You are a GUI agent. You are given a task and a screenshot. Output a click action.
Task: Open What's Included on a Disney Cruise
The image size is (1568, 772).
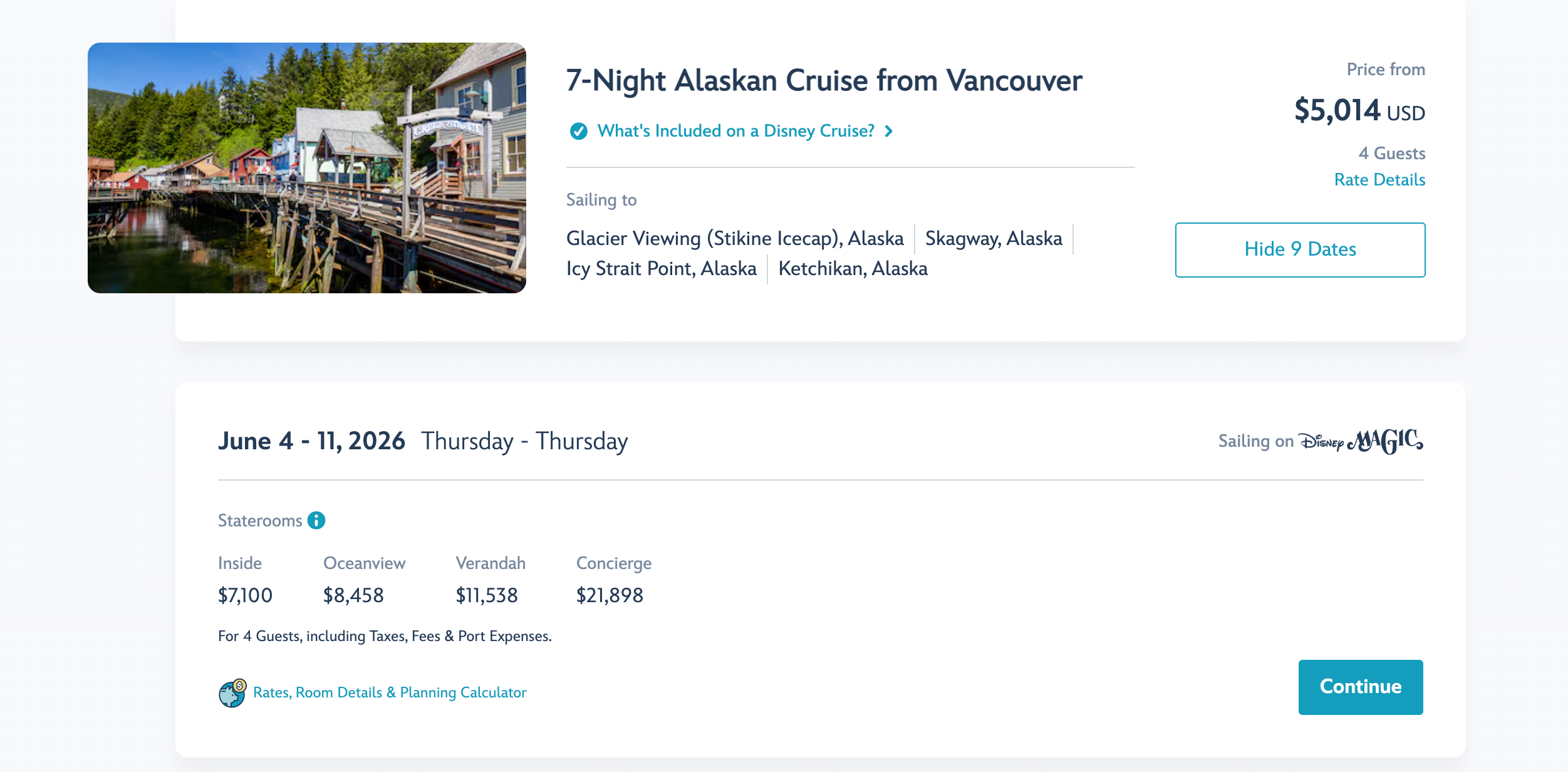click(x=735, y=131)
